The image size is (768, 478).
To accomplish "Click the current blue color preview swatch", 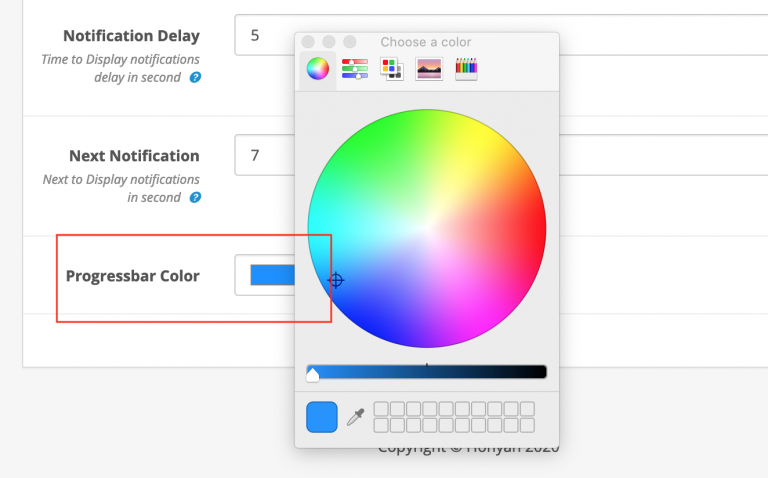I will tap(322, 417).
